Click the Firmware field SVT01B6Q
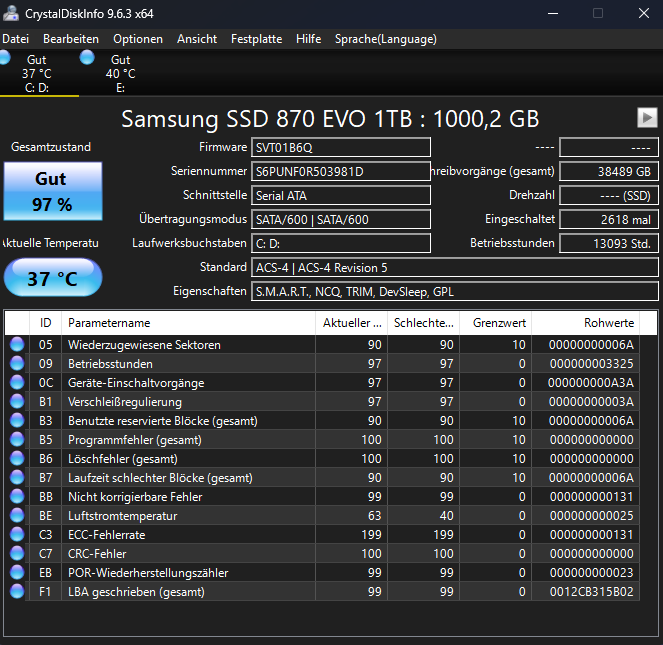The width and height of the screenshot is (663, 645). pyautogui.click(x=341, y=148)
